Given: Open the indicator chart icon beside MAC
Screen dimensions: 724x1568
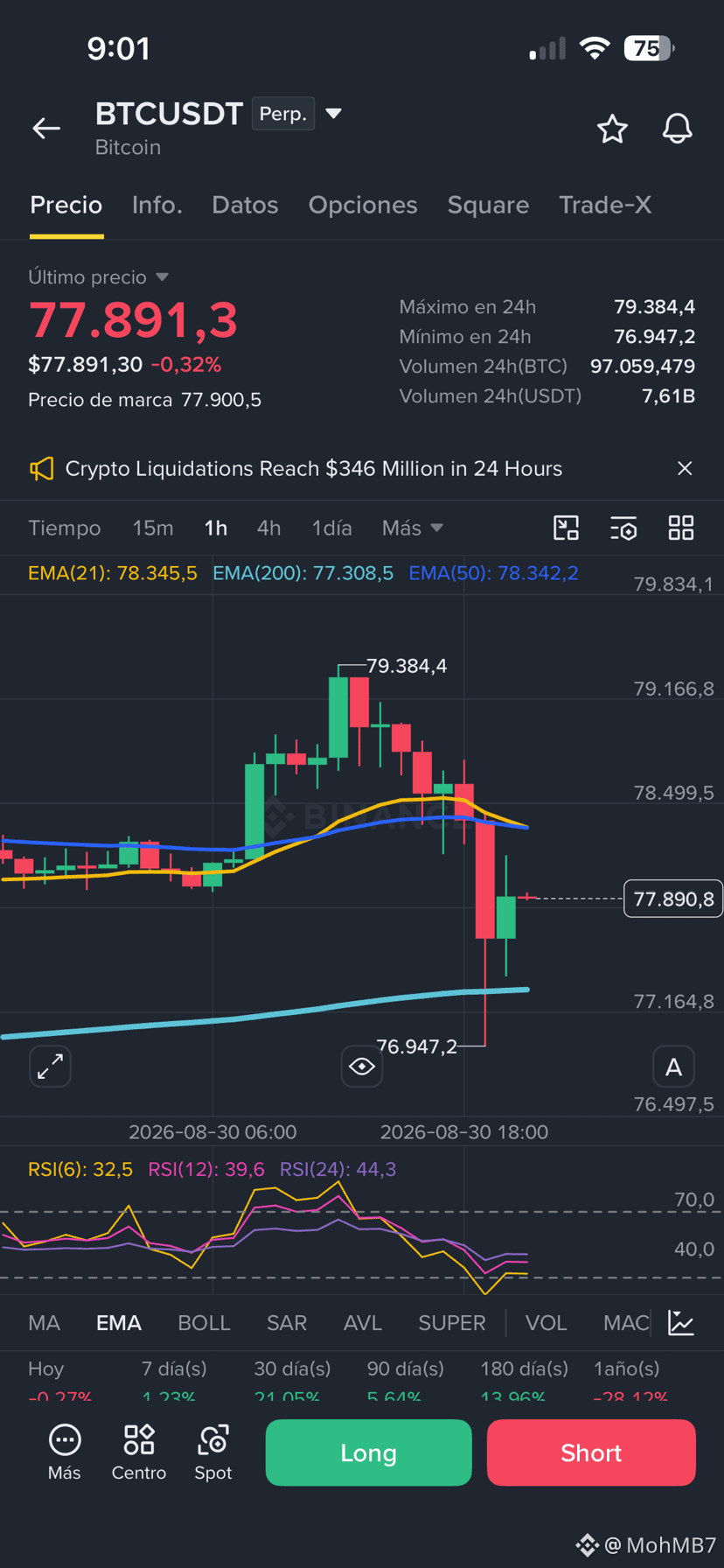Looking at the screenshot, I should pos(681,1323).
